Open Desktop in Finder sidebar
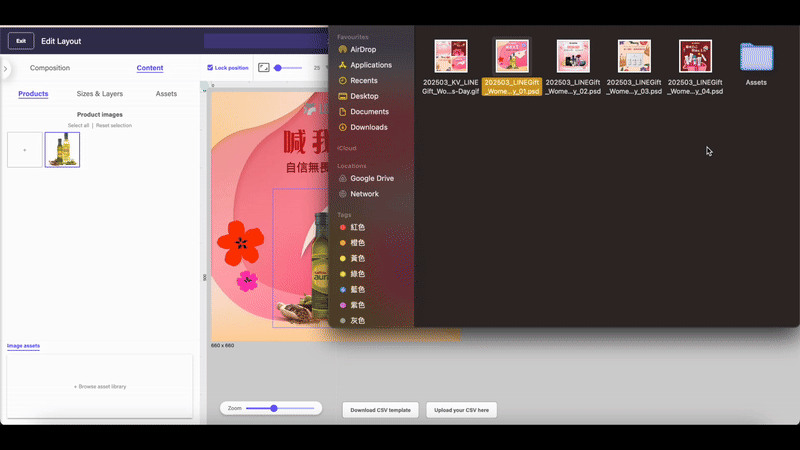This screenshot has height=450, width=800. coord(358,96)
